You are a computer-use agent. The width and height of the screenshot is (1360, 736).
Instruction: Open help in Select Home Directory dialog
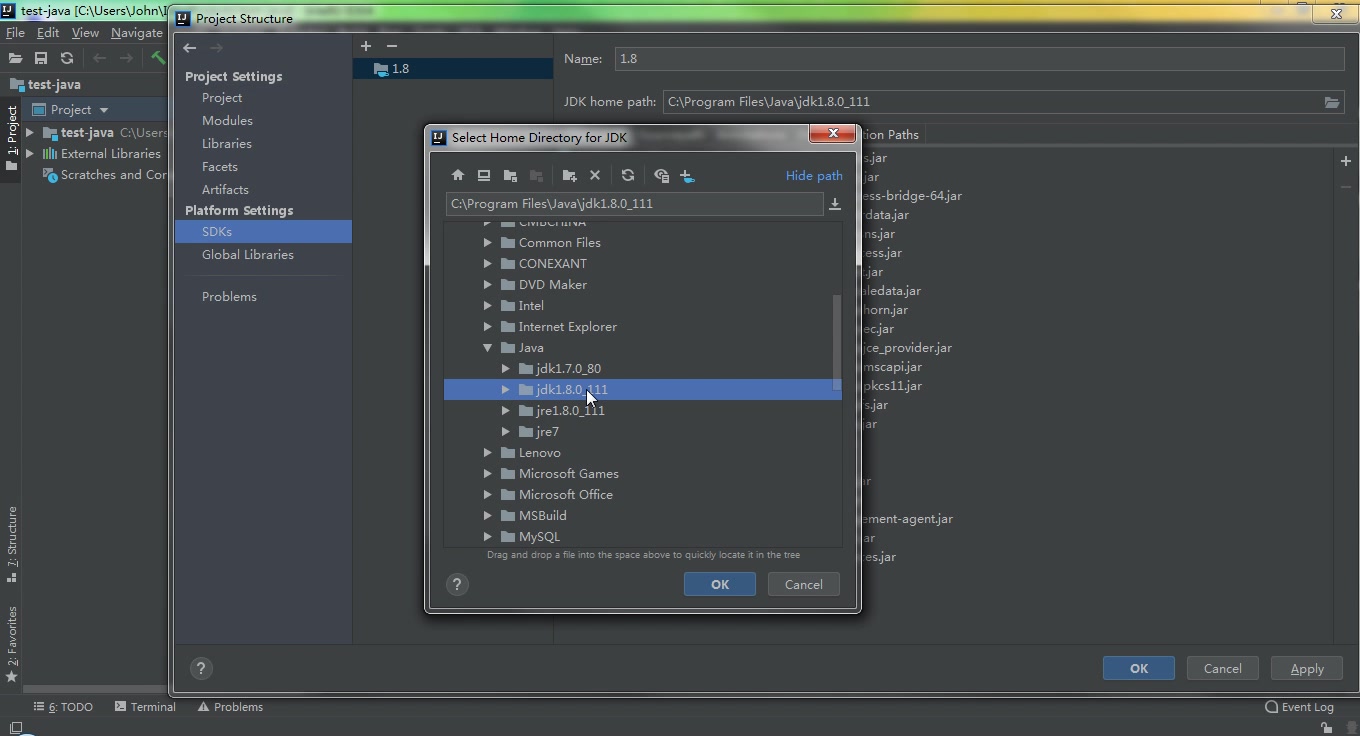[457, 585]
